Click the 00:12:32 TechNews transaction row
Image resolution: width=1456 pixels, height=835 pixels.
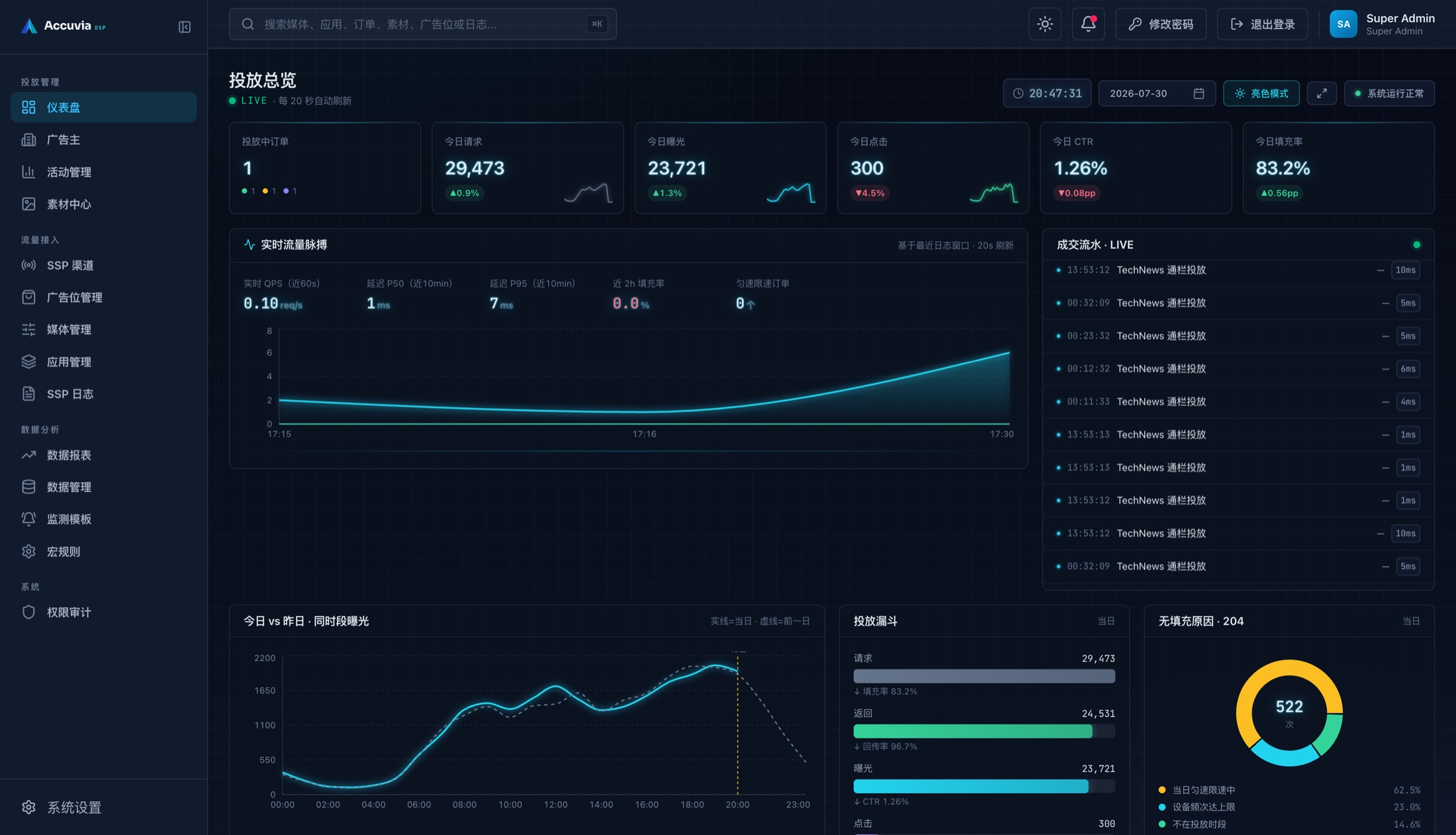[1238, 369]
